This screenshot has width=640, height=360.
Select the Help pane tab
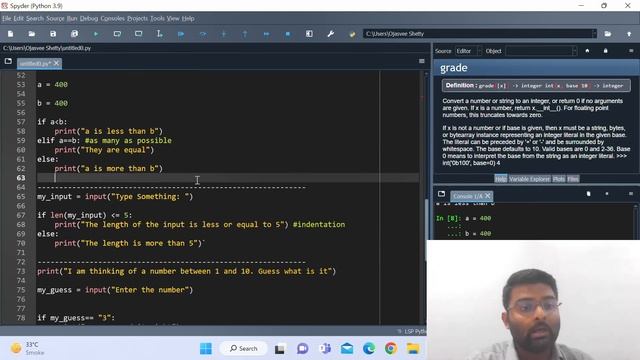pyautogui.click(x=501, y=179)
